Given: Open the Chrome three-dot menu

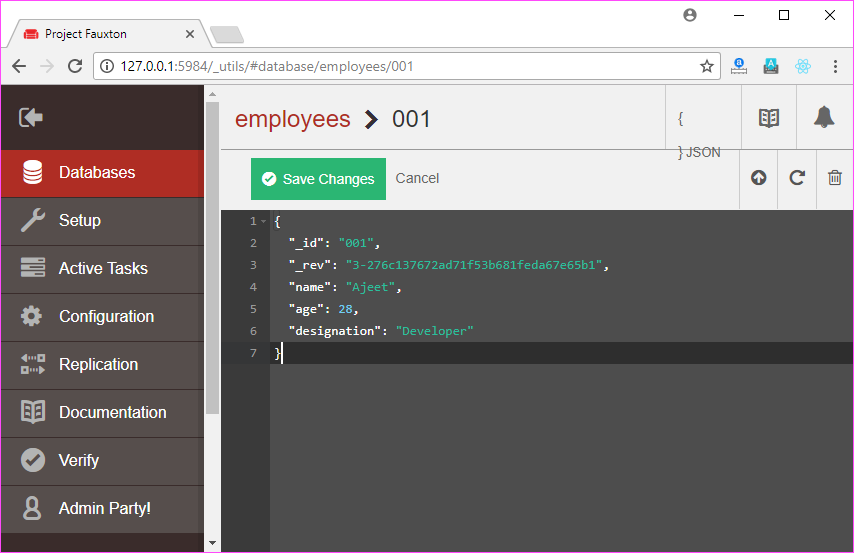Looking at the screenshot, I should coord(835,66).
